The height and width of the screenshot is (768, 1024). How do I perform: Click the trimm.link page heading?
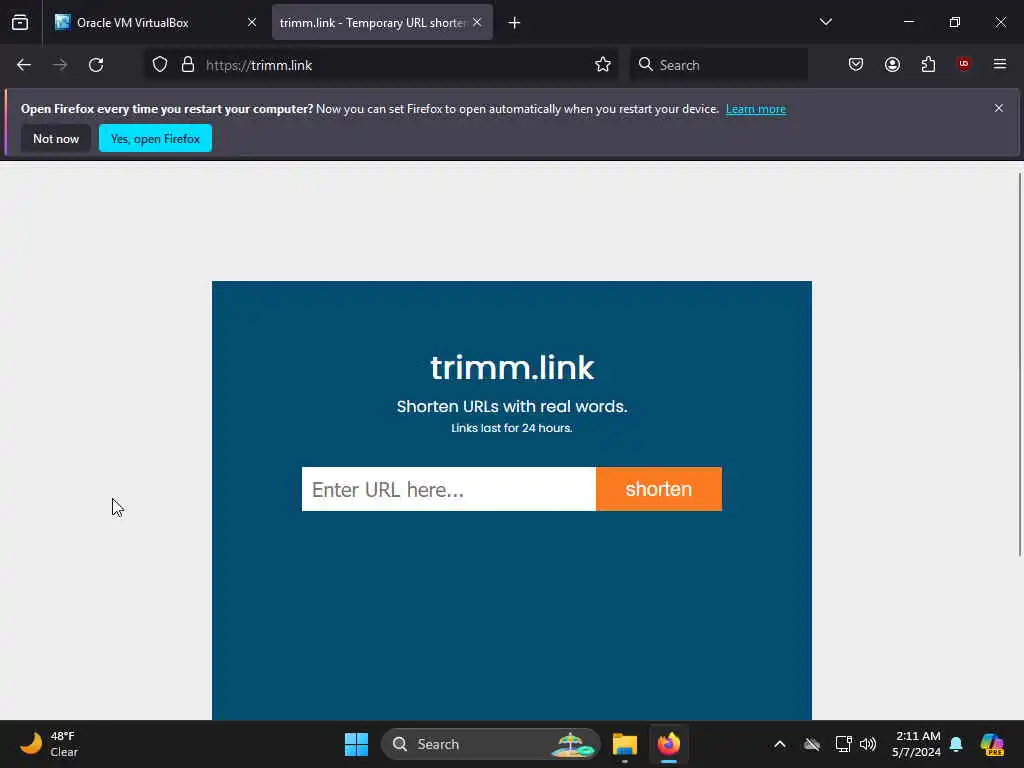click(512, 368)
